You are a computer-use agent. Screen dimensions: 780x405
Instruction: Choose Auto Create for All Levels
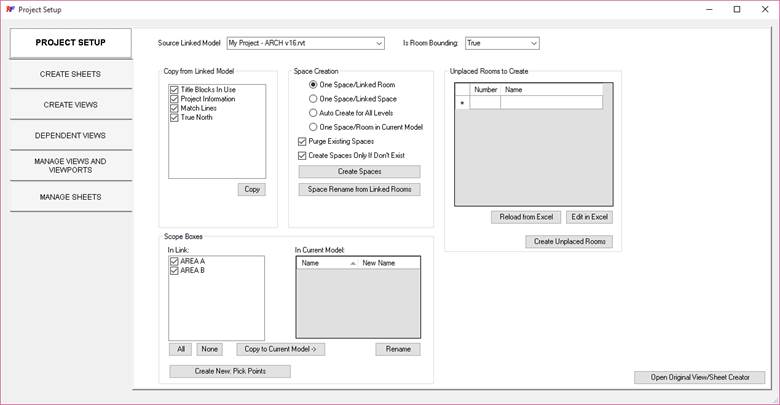click(313, 113)
